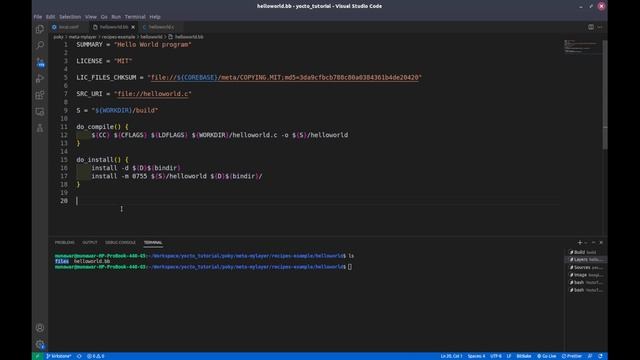Close the terminal panel

point(601,242)
